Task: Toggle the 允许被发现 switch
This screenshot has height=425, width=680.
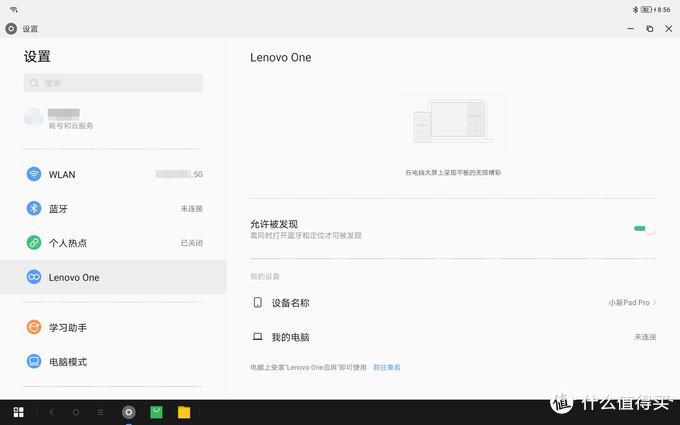Action: 645,229
